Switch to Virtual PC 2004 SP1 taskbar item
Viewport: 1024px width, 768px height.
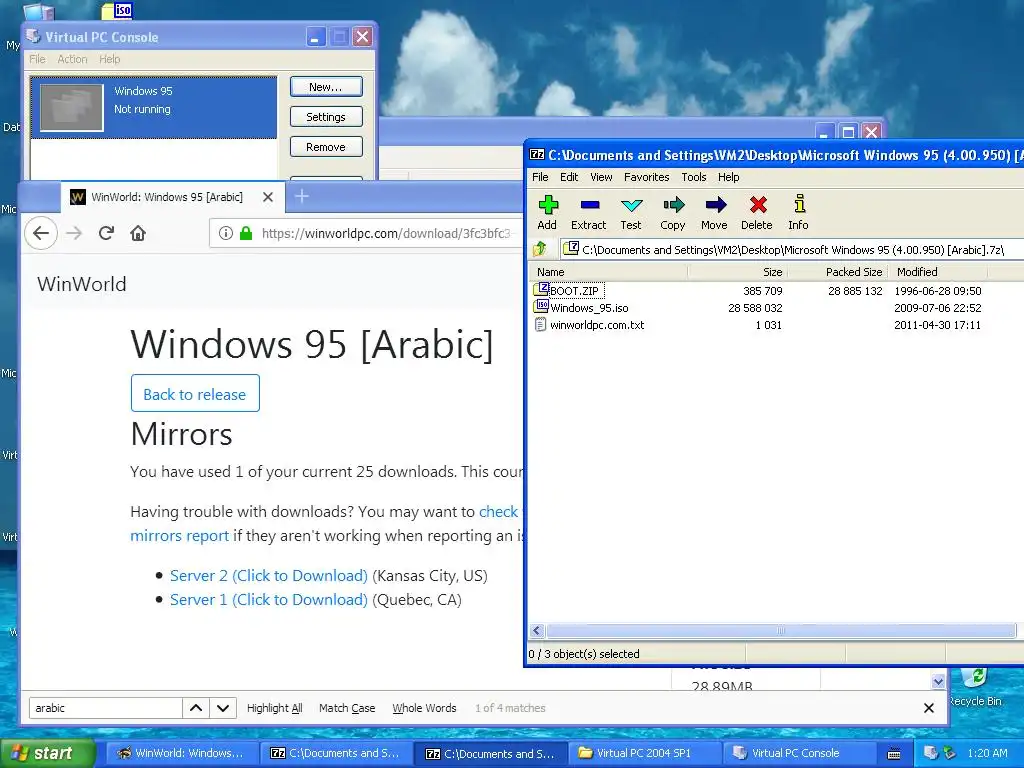click(x=643, y=753)
